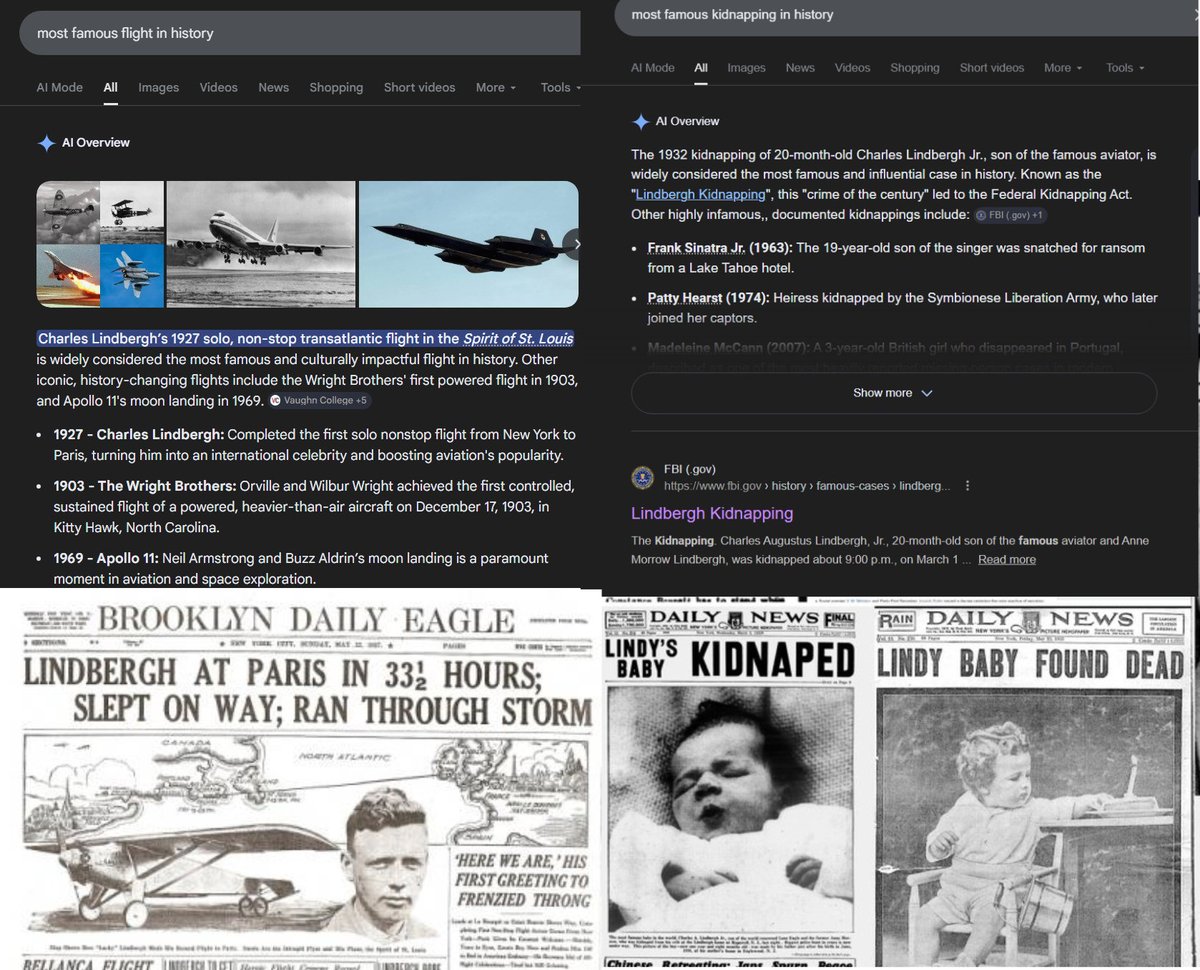Select the Shopping tab in the kidnapping search
The image size is (1200, 970).
click(x=915, y=68)
